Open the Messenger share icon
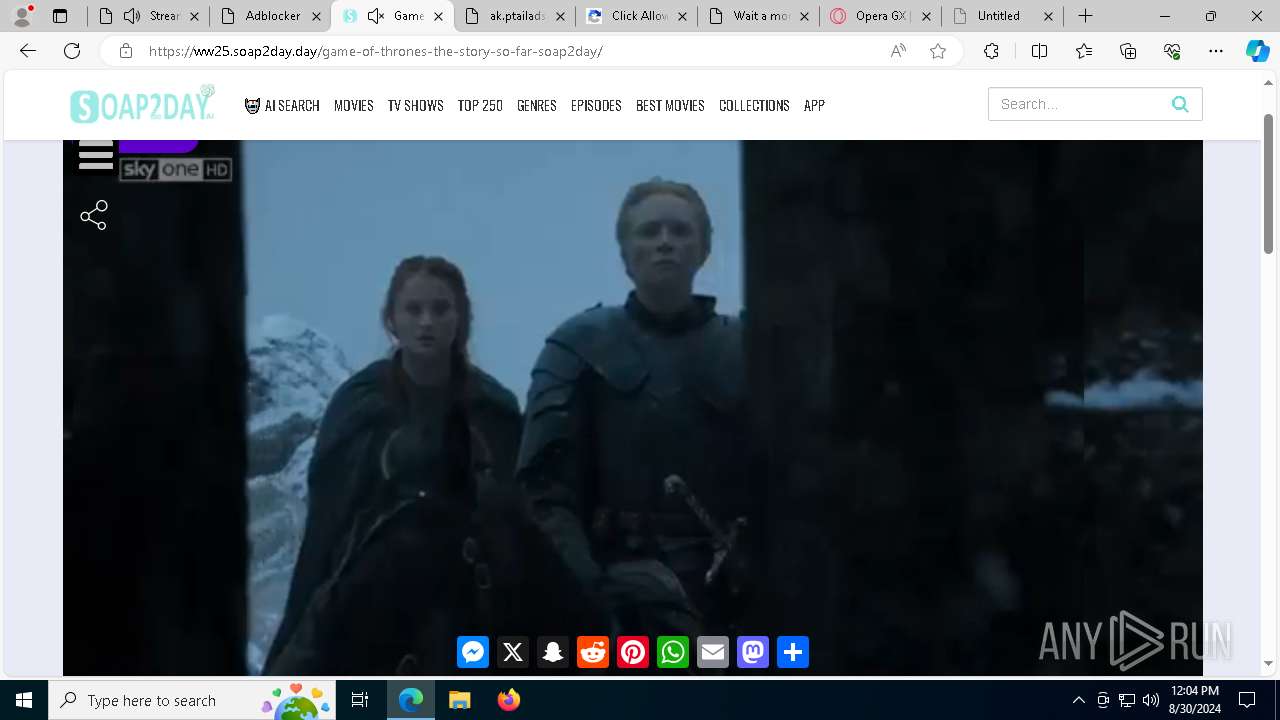 473,652
